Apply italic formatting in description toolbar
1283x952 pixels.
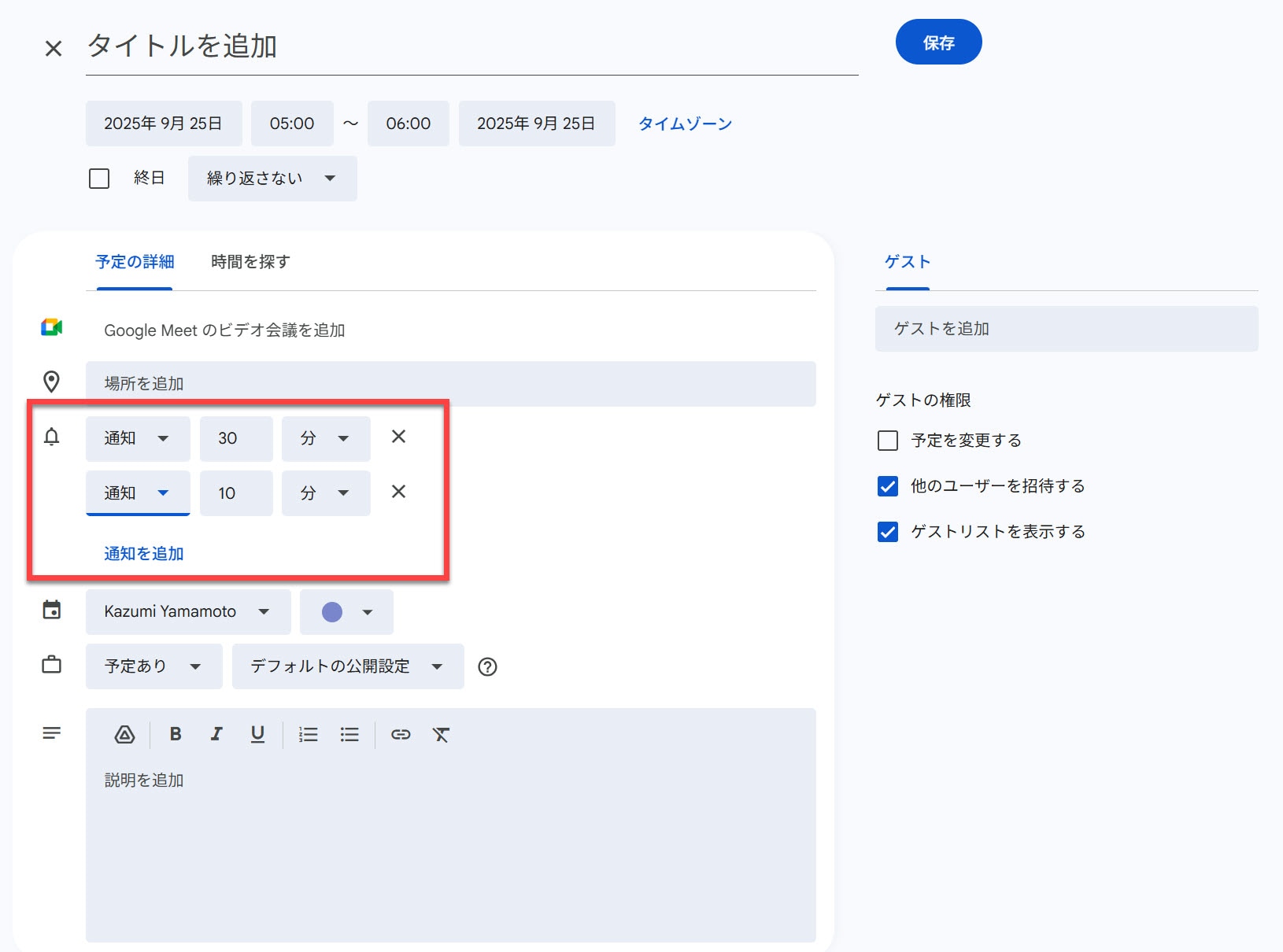coord(216,735)
